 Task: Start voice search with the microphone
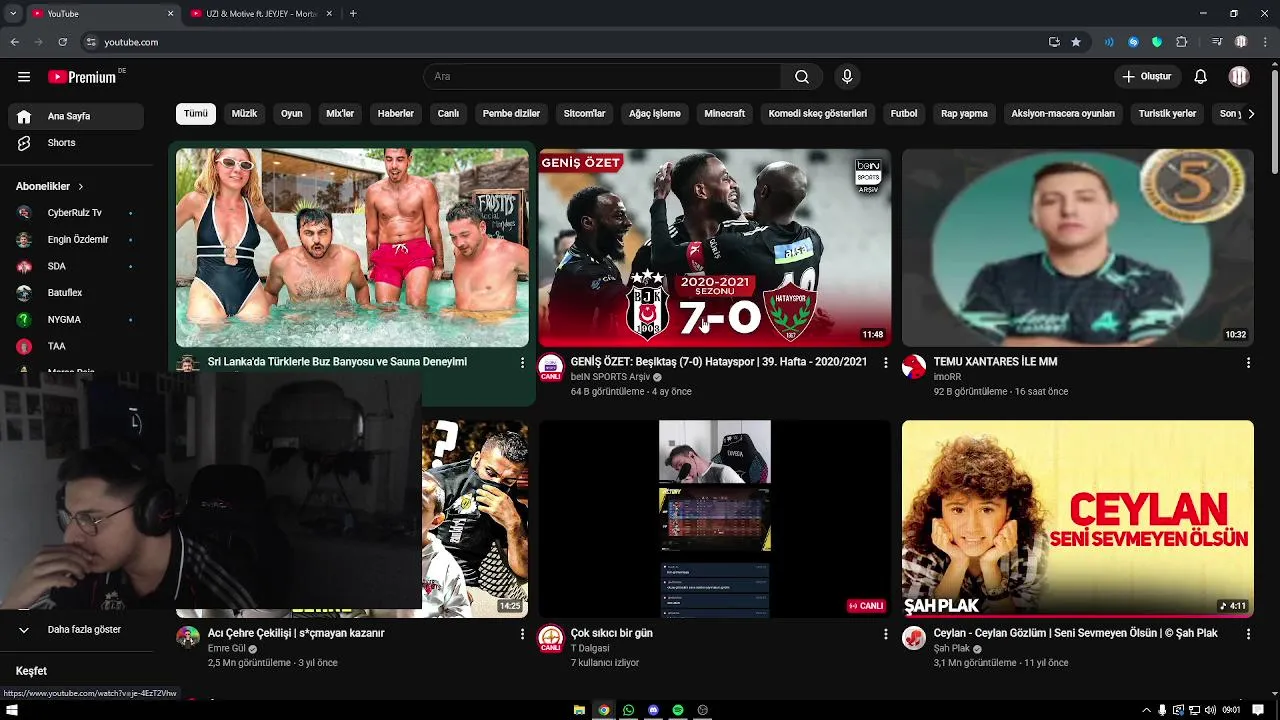847,77
